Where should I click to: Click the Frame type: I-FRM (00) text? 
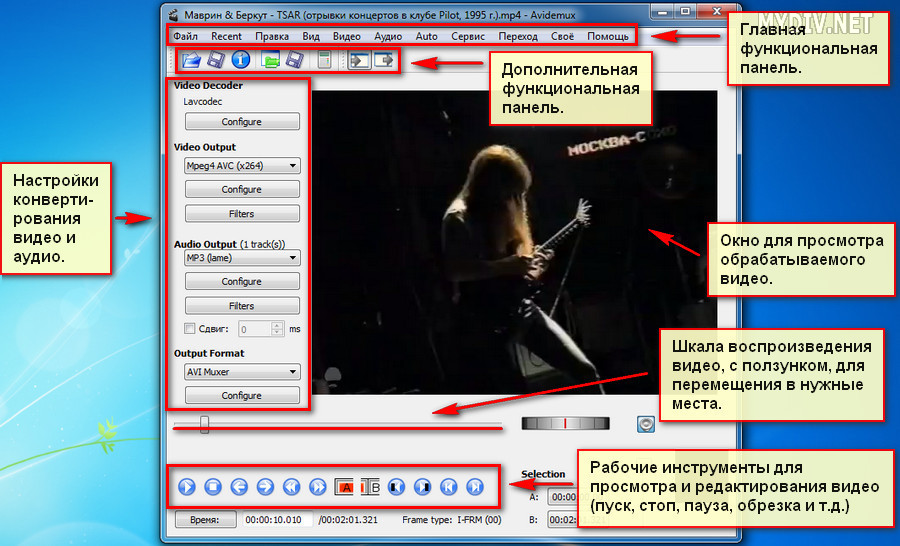click(x=452, y=520)
